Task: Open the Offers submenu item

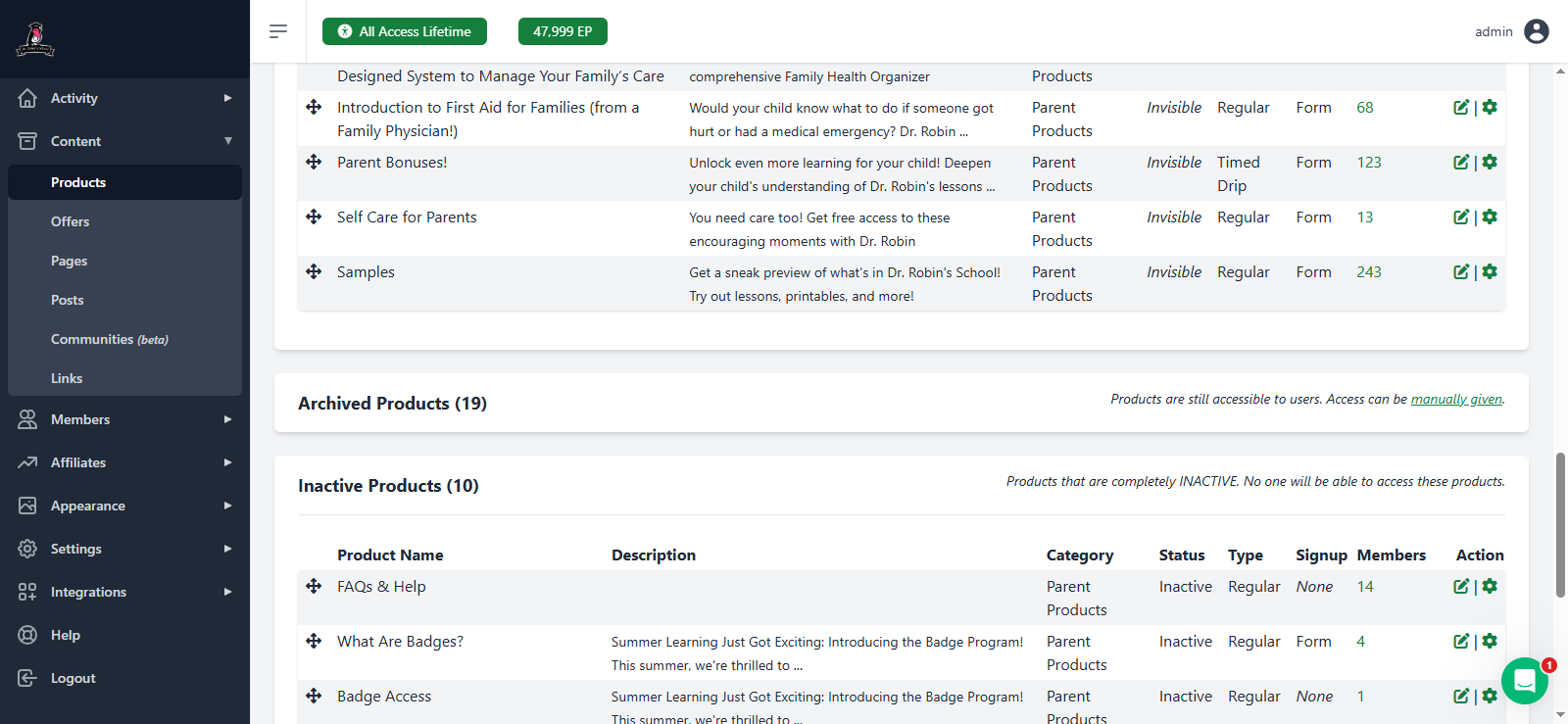Action: (x=71, y=221)
